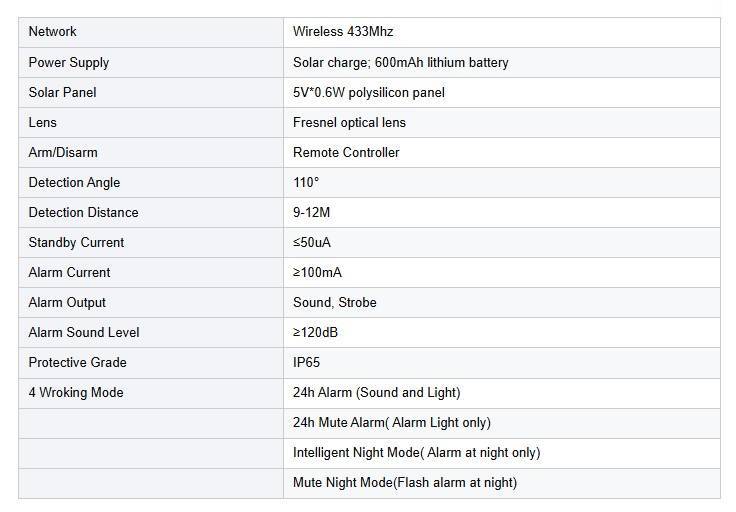Click the Intelligent Night Mode row
Screen dimensions: 736x512
click(x=416, y=452)
